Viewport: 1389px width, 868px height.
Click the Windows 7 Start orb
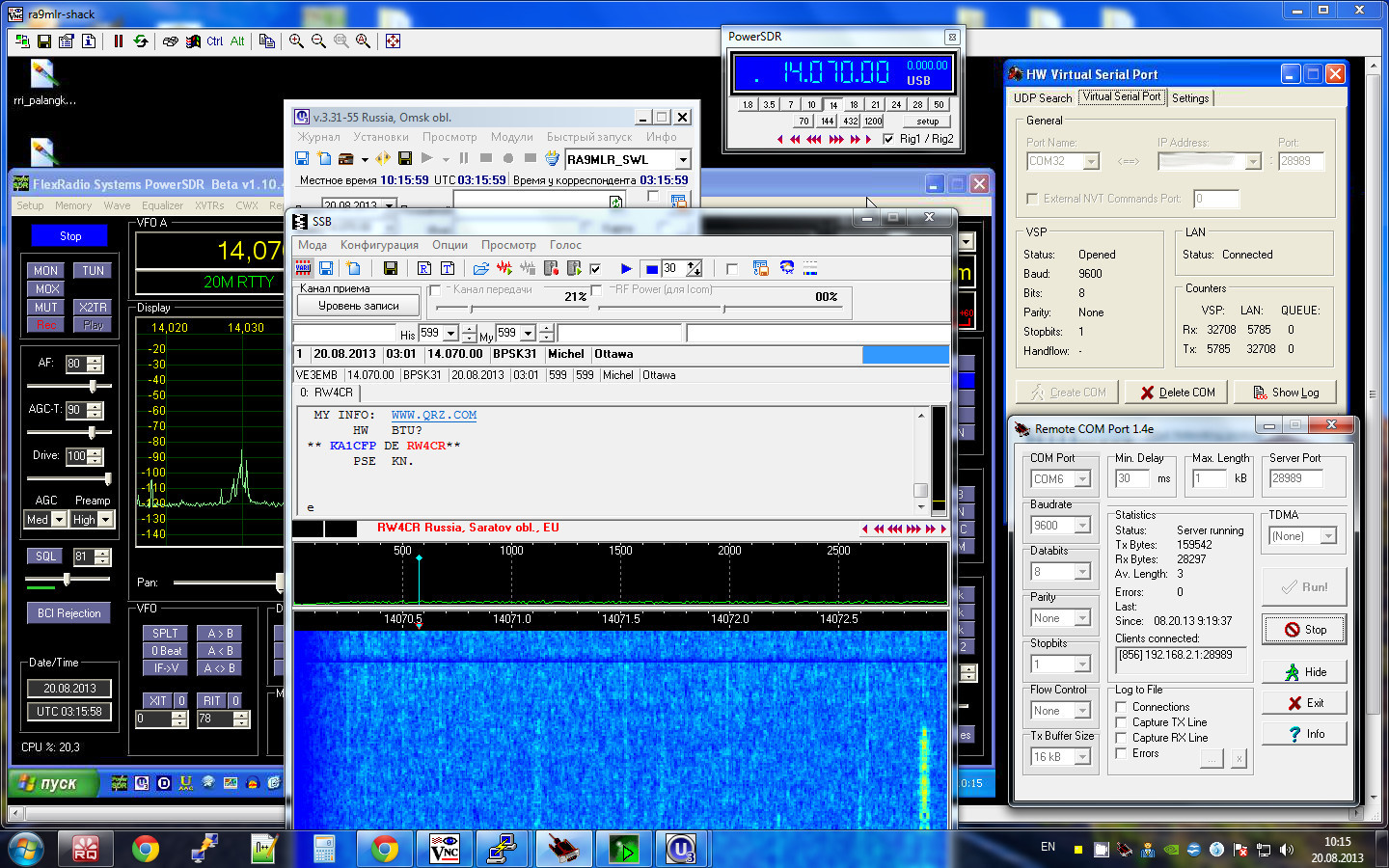[x=26, y=849]
